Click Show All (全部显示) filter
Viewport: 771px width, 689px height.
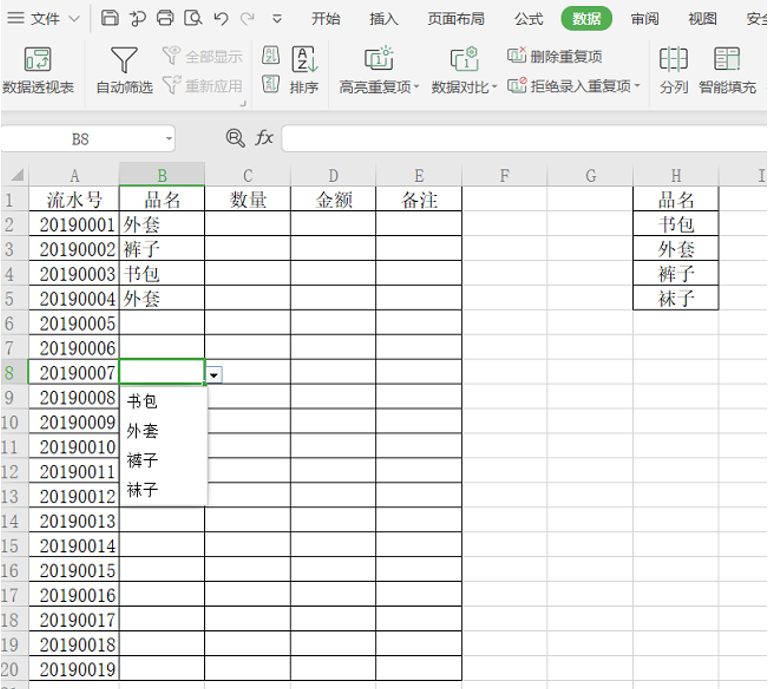(203, 56)
